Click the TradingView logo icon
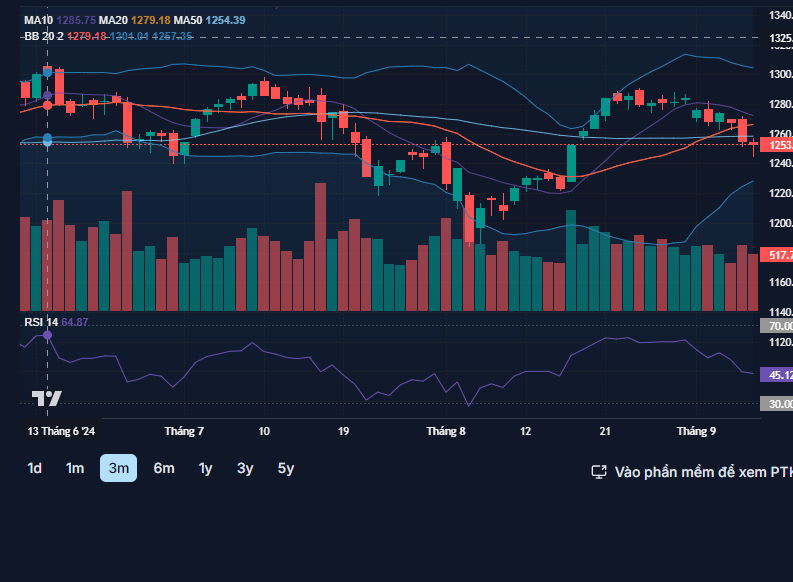793x582 pixels. click(46, 398)
